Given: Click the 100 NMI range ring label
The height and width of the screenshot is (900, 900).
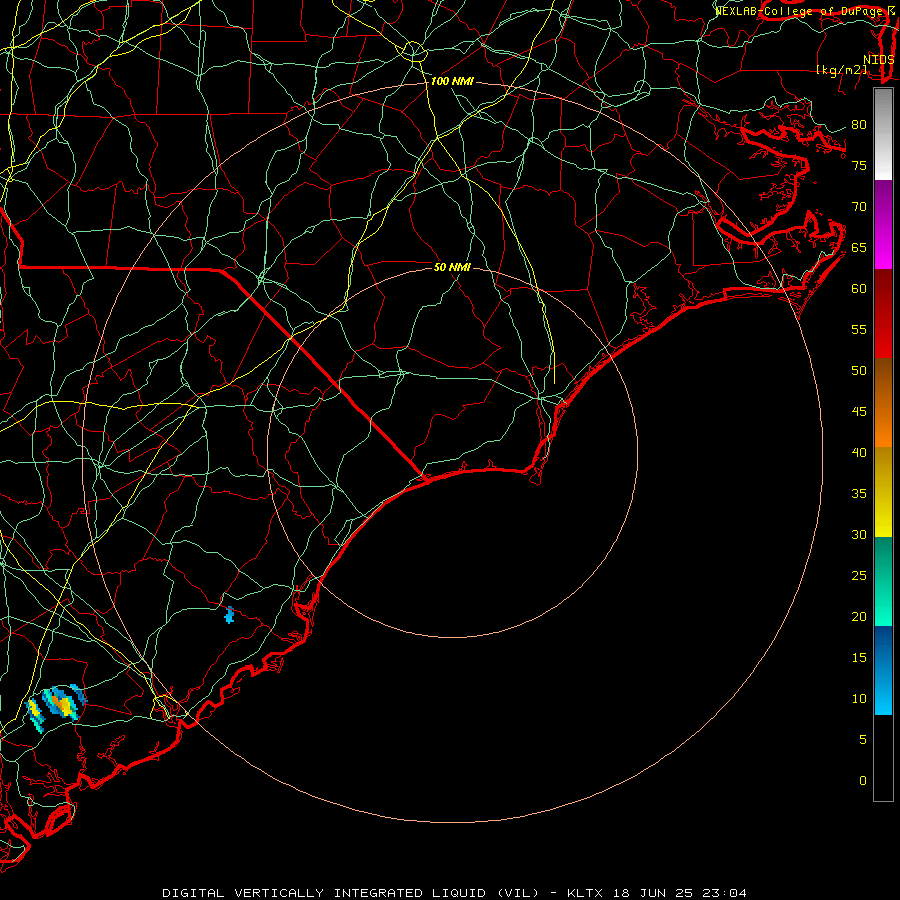Looking at the screenshot, I should pos(452,82).
